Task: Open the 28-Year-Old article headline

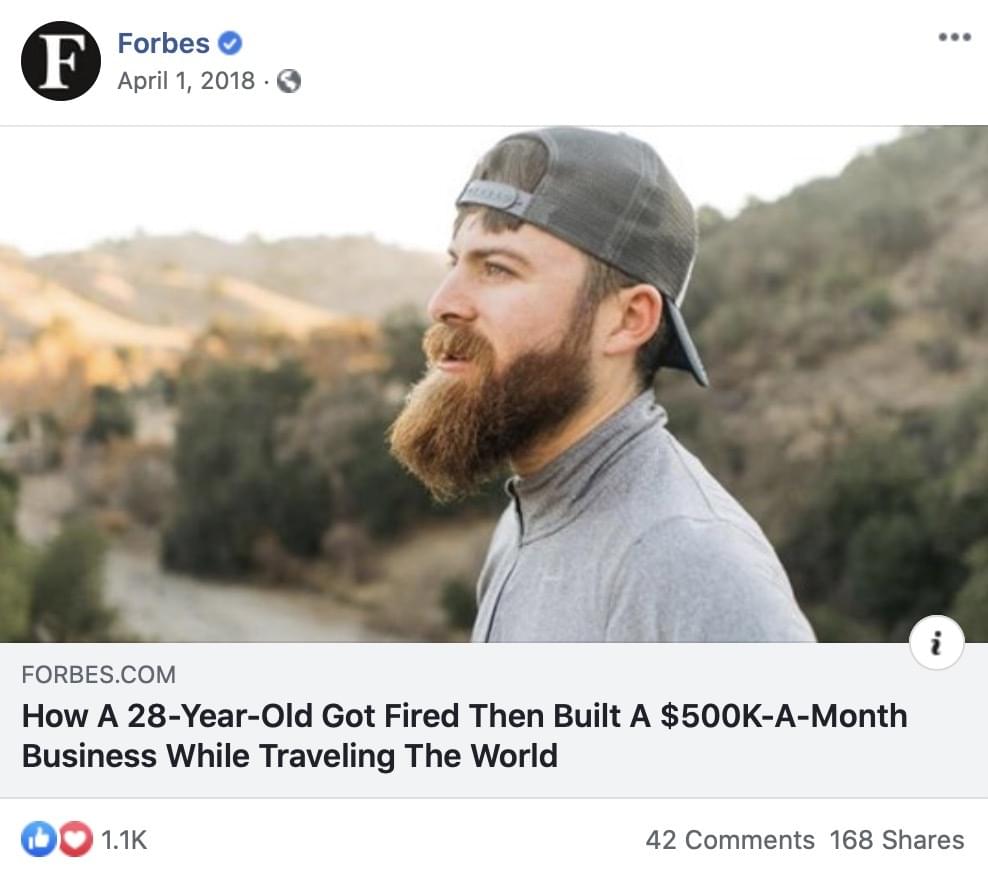Action: pos(464,716)
